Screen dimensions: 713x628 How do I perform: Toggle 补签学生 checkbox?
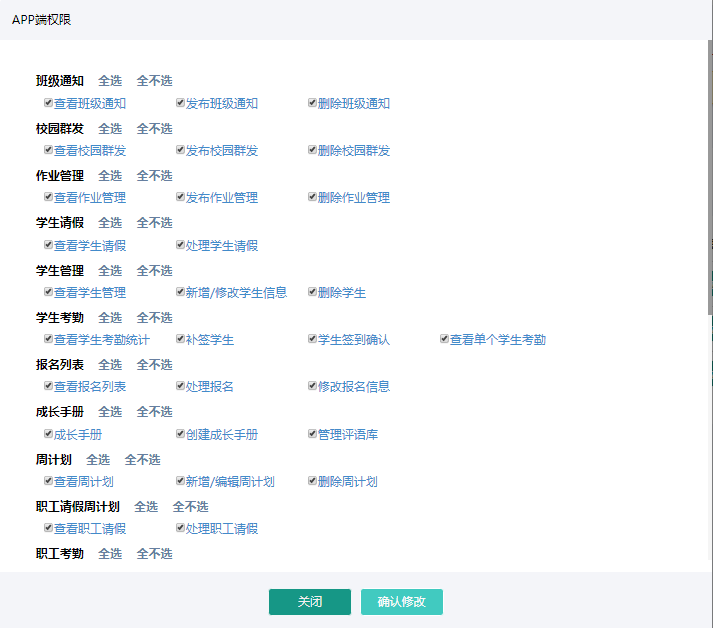pos(180,339)
